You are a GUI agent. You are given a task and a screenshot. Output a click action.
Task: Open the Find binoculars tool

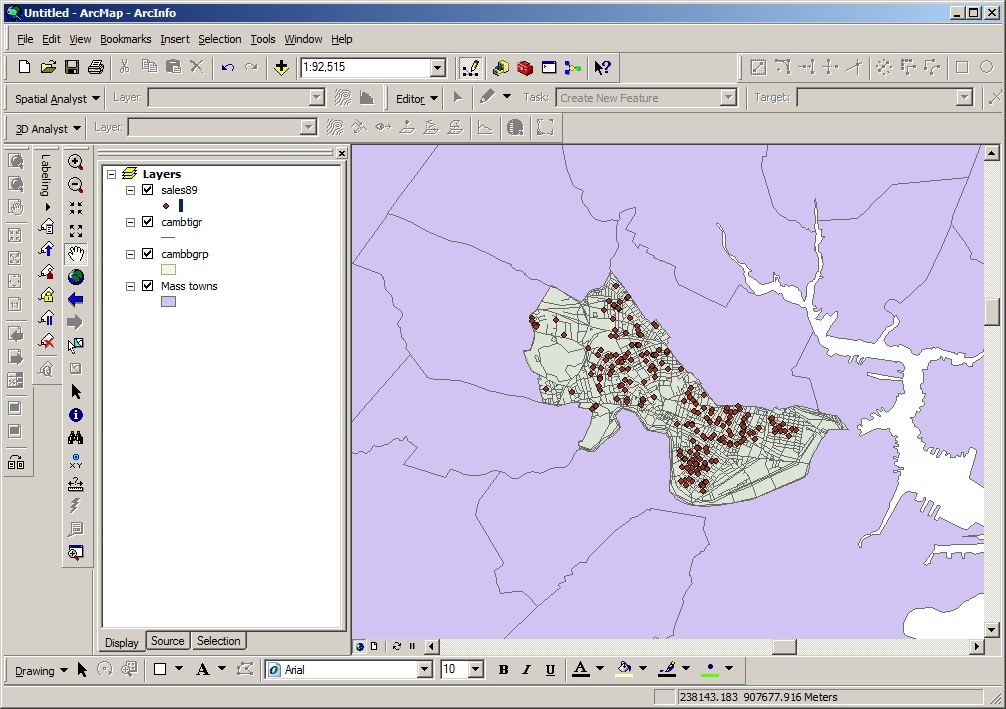point(76,438)
